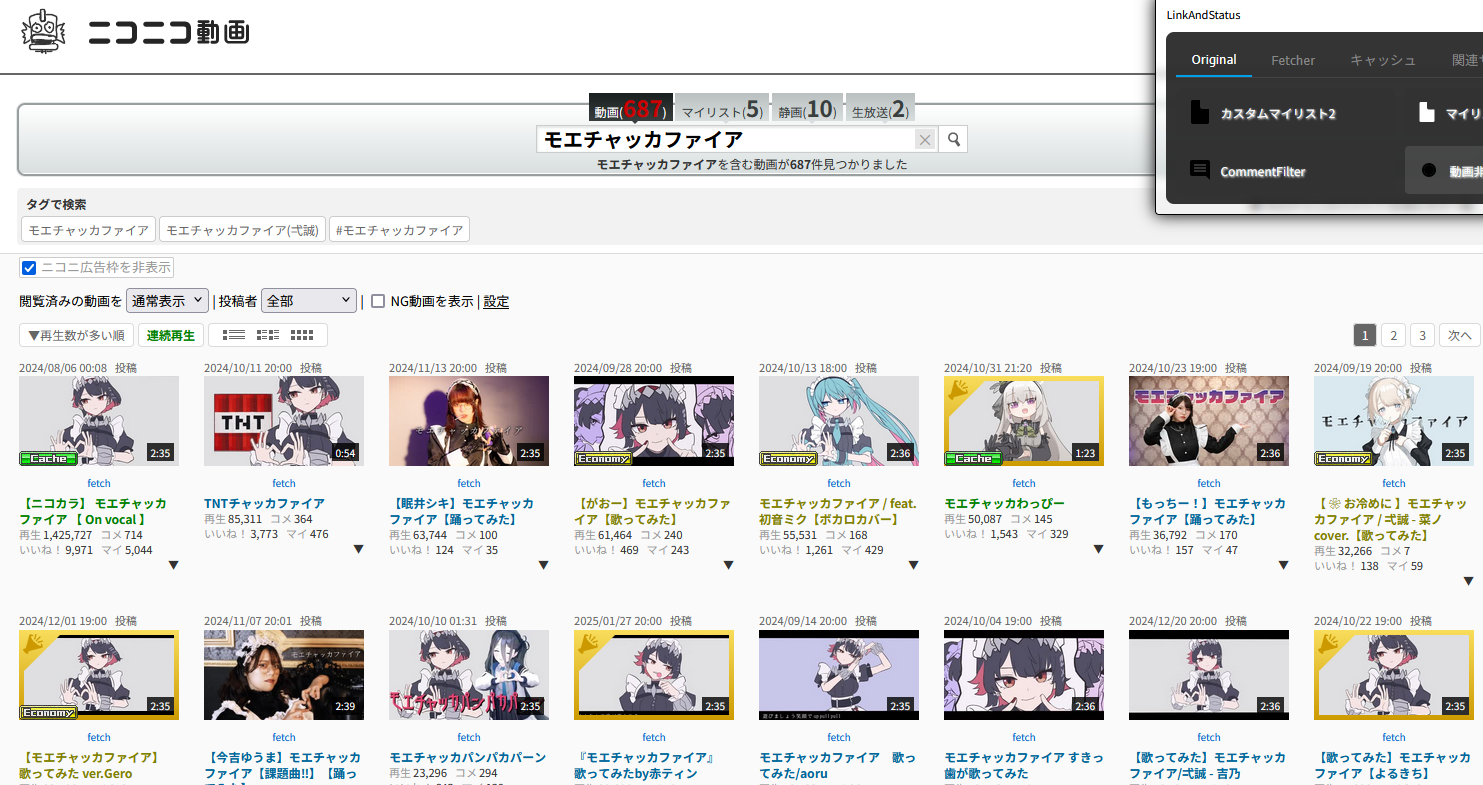Open the 投稿者 全部 dropdown
This screenshot has width=1483, height=785.
(x=309, y=301)
